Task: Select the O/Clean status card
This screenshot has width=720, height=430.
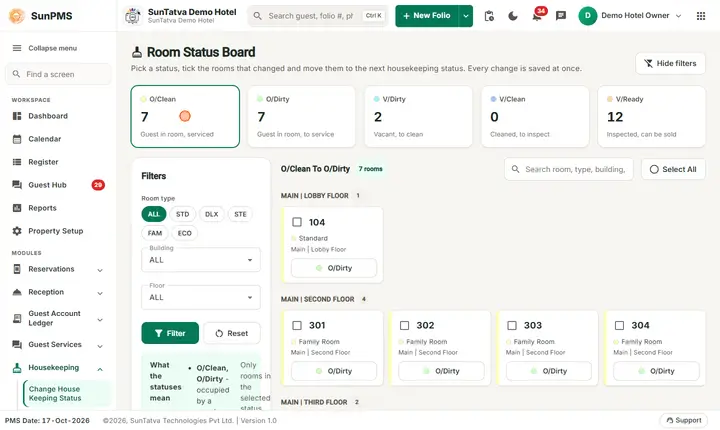Action: [185, 116]
